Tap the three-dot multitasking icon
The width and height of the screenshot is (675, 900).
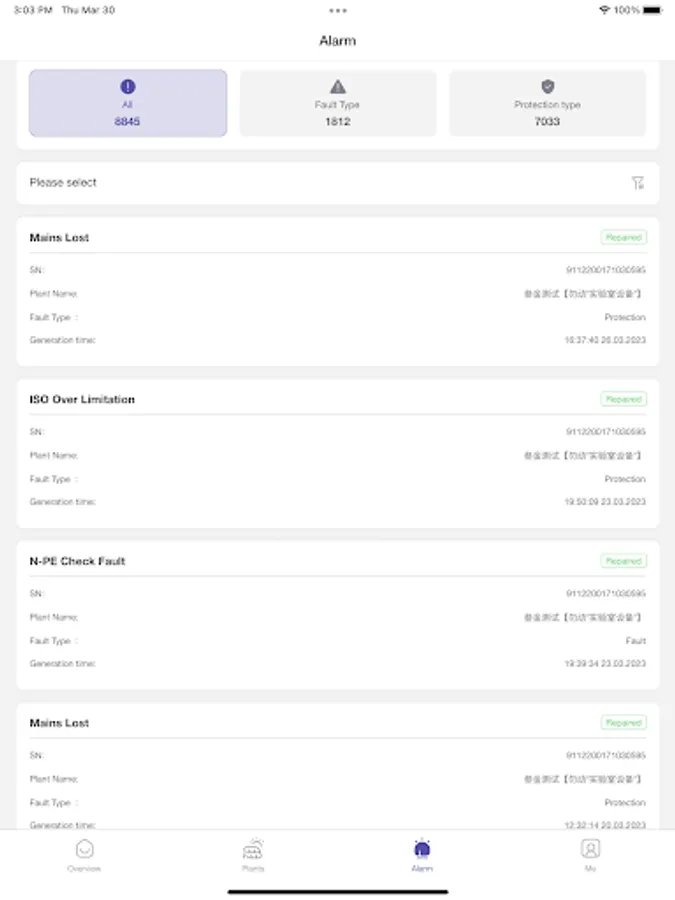[x=338, y=10]
